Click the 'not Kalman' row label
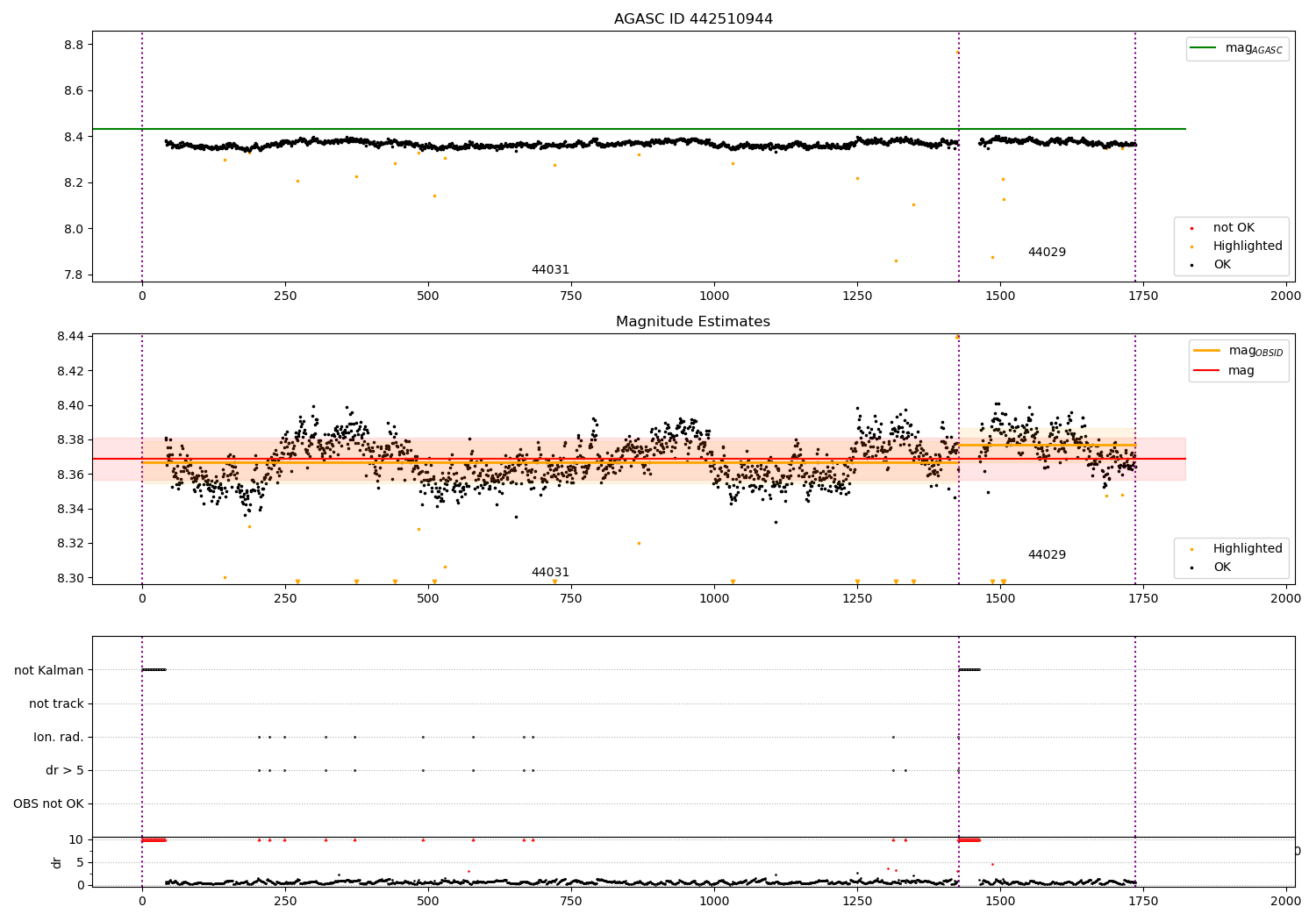 click(x=49, y=671)
